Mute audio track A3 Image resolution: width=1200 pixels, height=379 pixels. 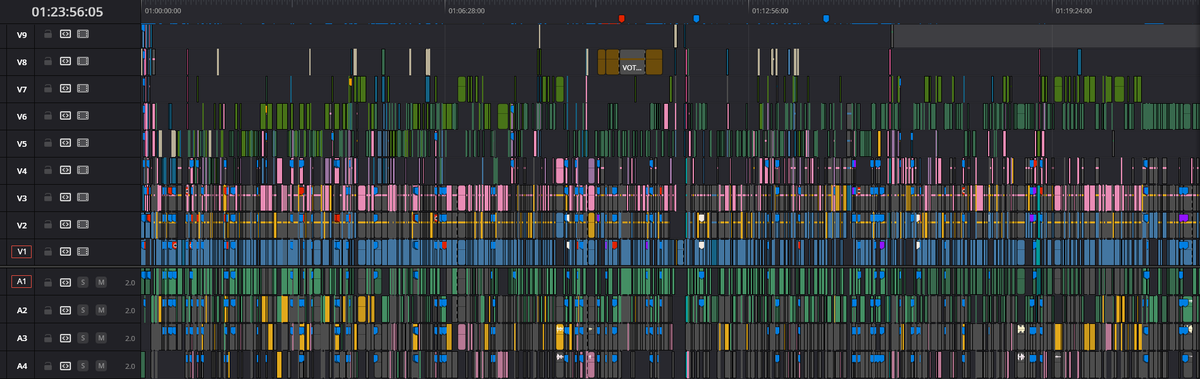[x=101, y=339]
